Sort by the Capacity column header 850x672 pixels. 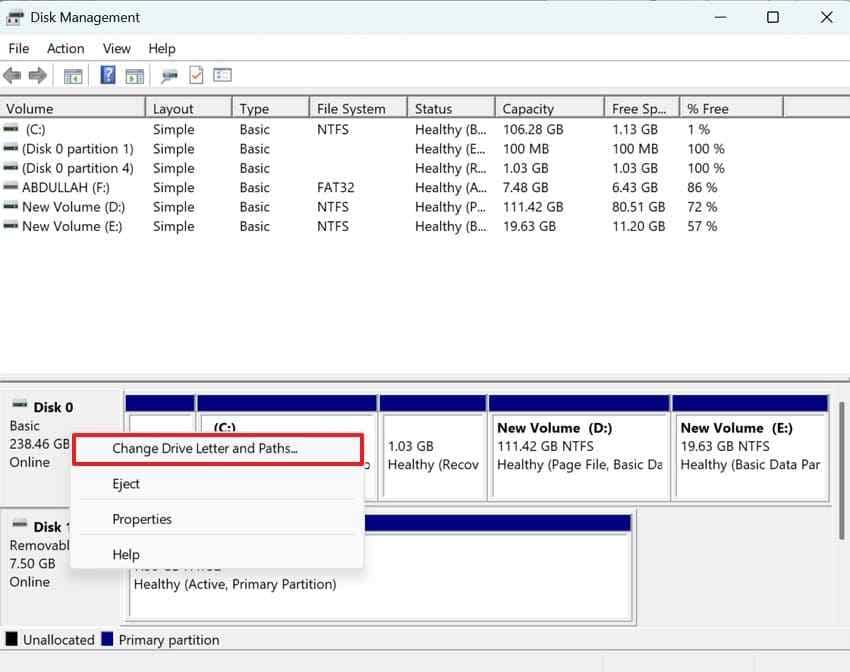coord(550,108)
